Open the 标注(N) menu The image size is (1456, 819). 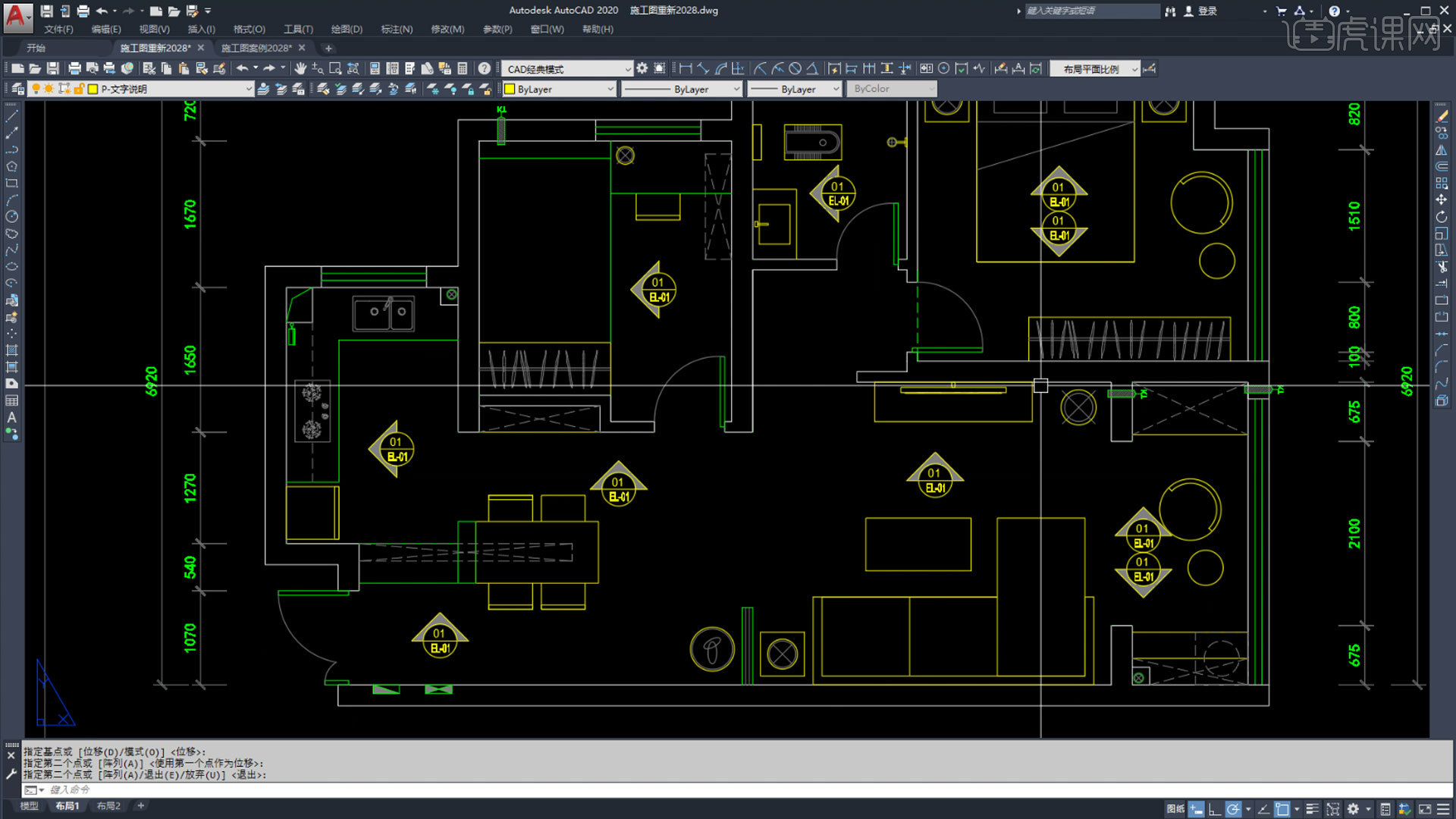[x=397, y=29]
